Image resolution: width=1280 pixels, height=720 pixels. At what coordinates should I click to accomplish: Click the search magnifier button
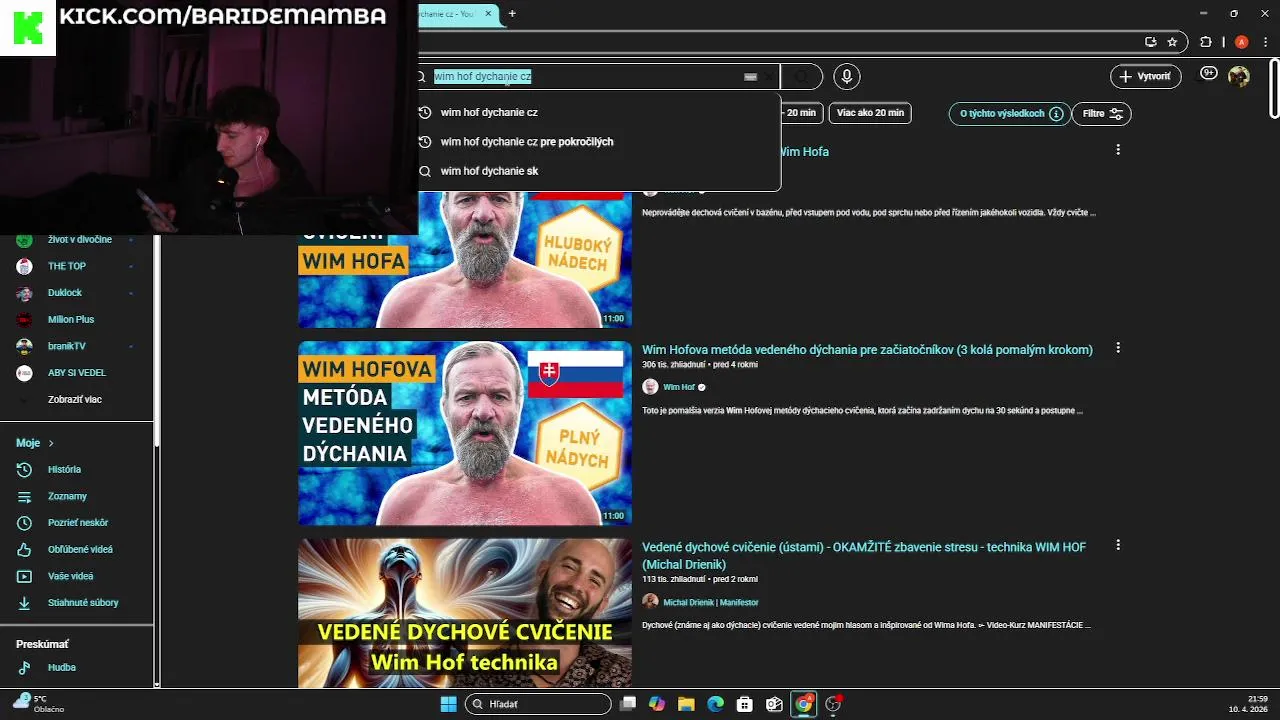pyautogui.click(x=801, y=76)
